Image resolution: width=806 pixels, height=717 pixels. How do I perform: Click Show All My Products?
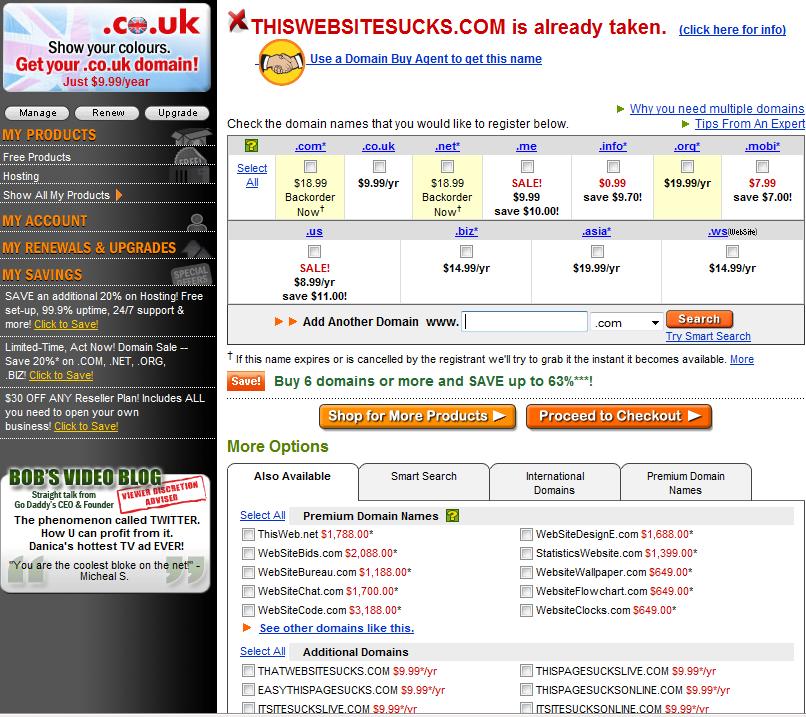click(x=57, y=195)
